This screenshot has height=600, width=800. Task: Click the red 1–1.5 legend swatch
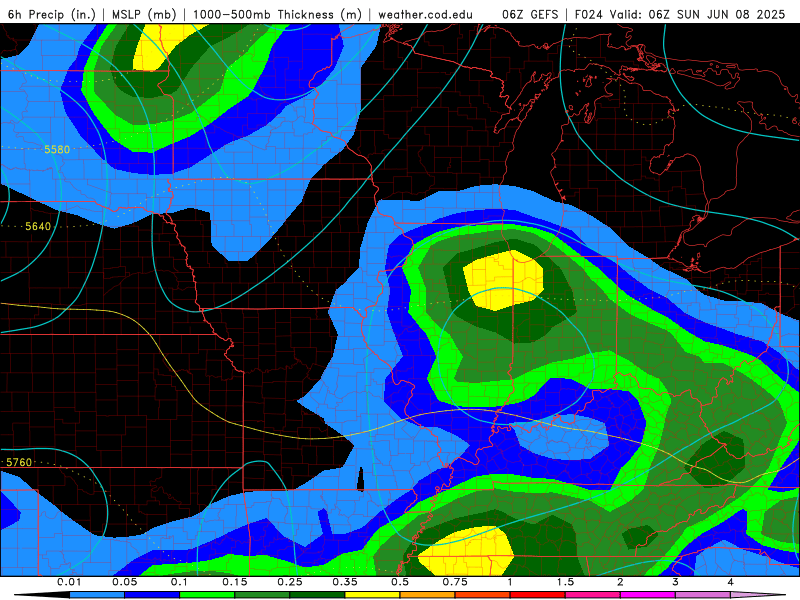click(x=538, y=595)
